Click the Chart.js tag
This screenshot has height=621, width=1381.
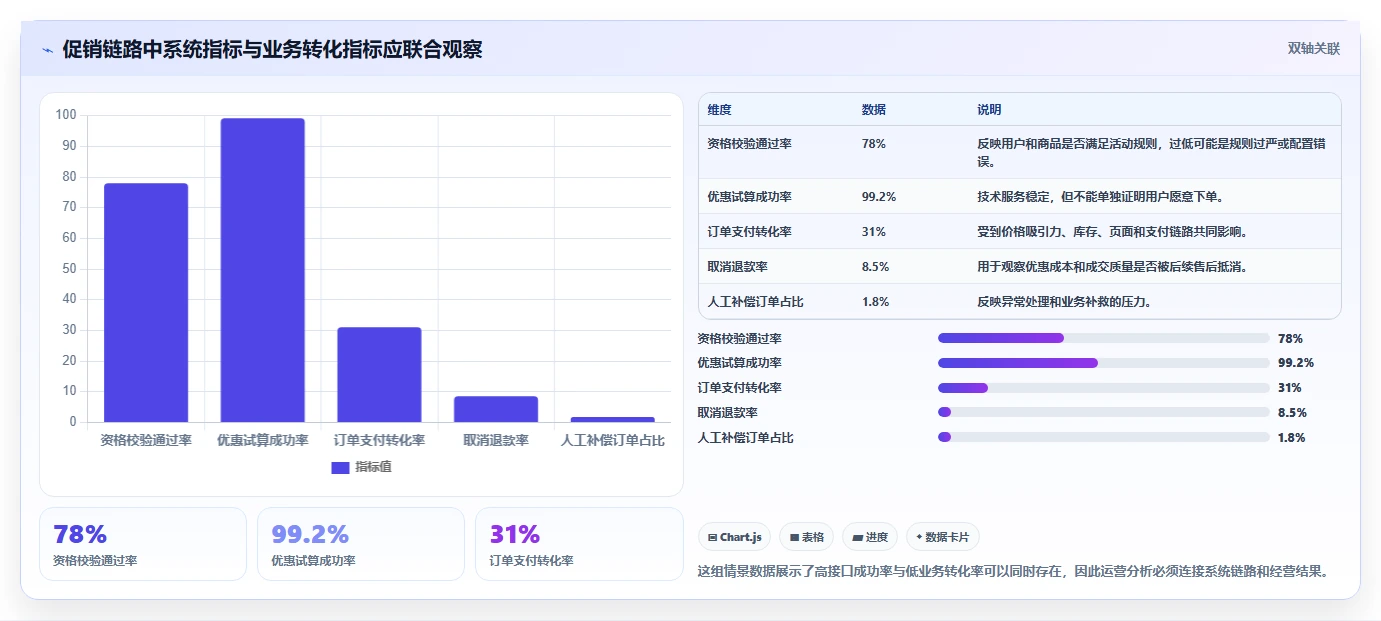734,537
